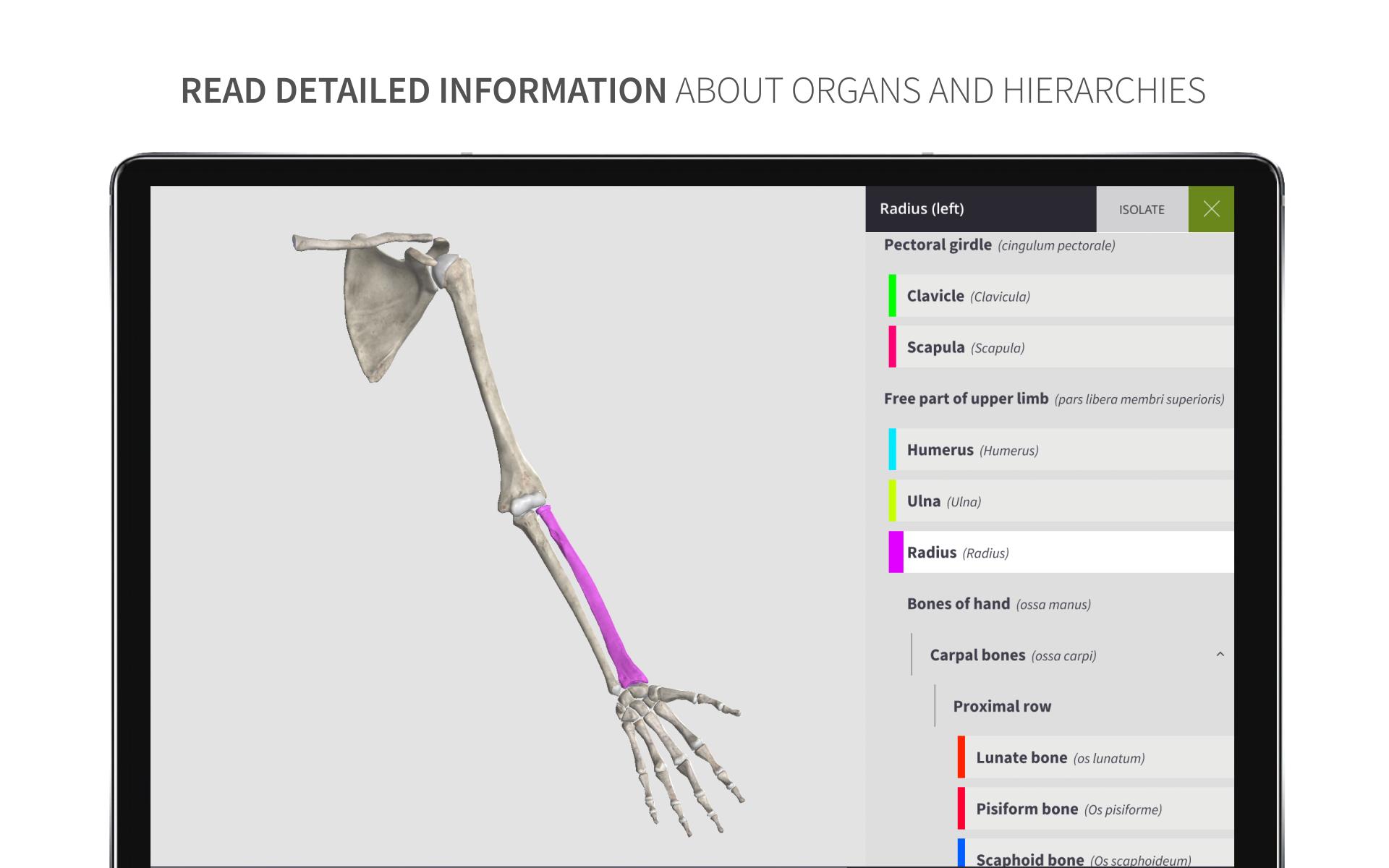The image size is (1389, 868).
Task: Collapse the Carpal bones group chevron
Action: [1220, 655]
